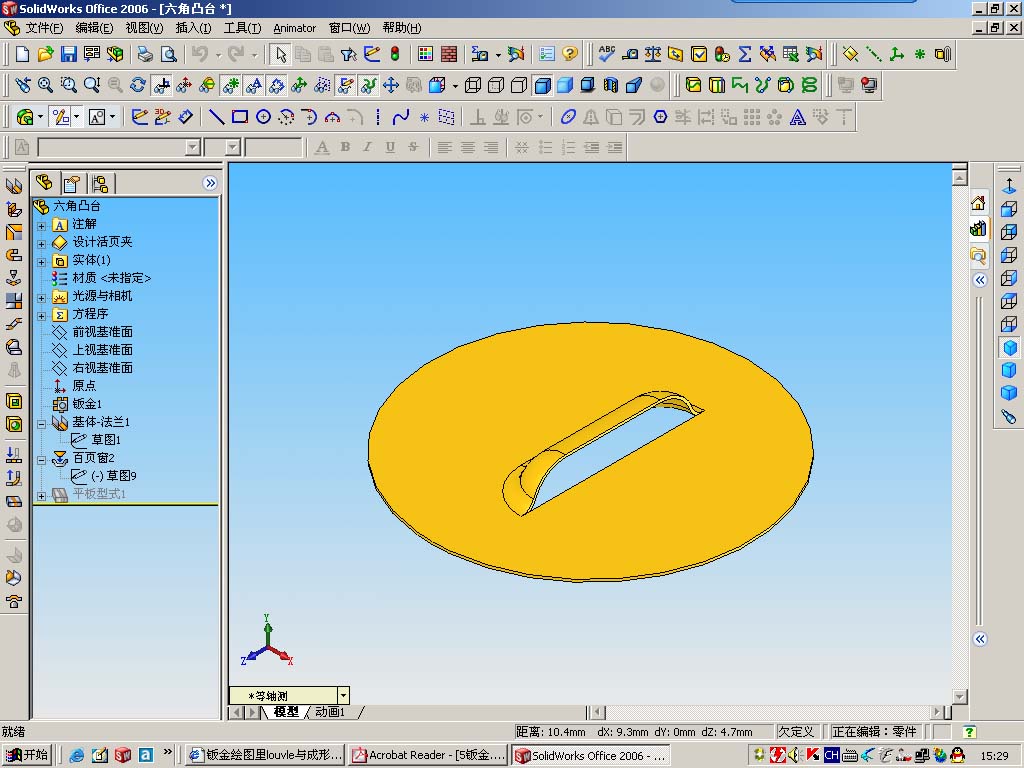Open ConfigurationManager tab in left panel
Screen dimensions: 1024x768
click(x=100, y=183)
